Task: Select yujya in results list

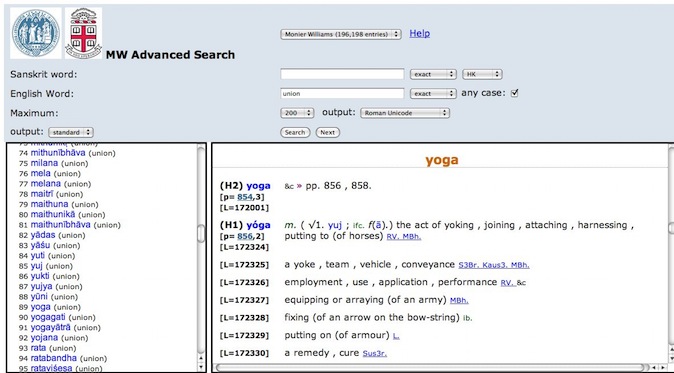Action: point(42,287)
